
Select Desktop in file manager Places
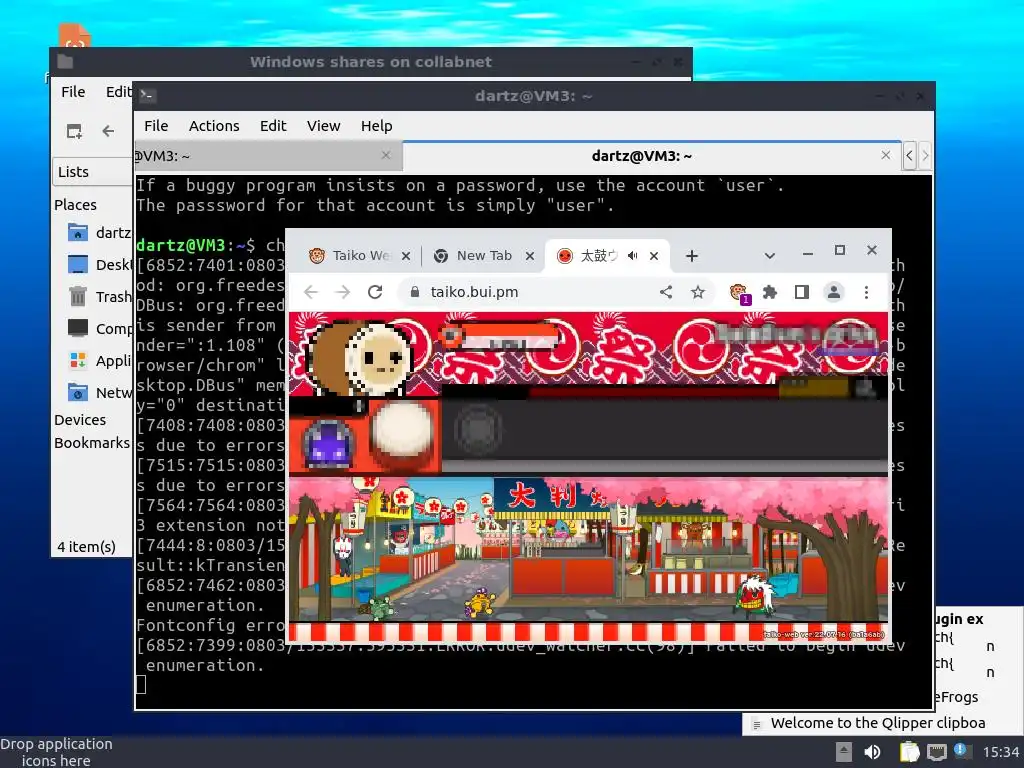click(99, 264)
